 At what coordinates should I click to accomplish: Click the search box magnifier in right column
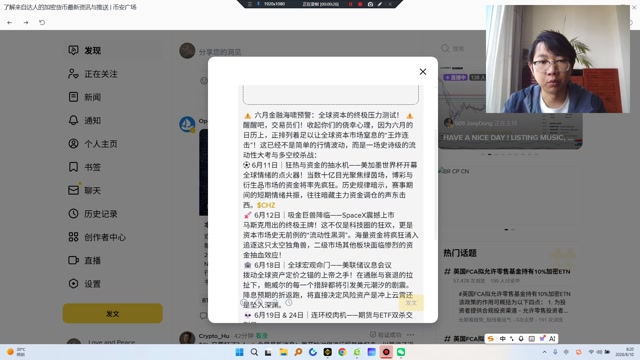(x=445, y=49)
